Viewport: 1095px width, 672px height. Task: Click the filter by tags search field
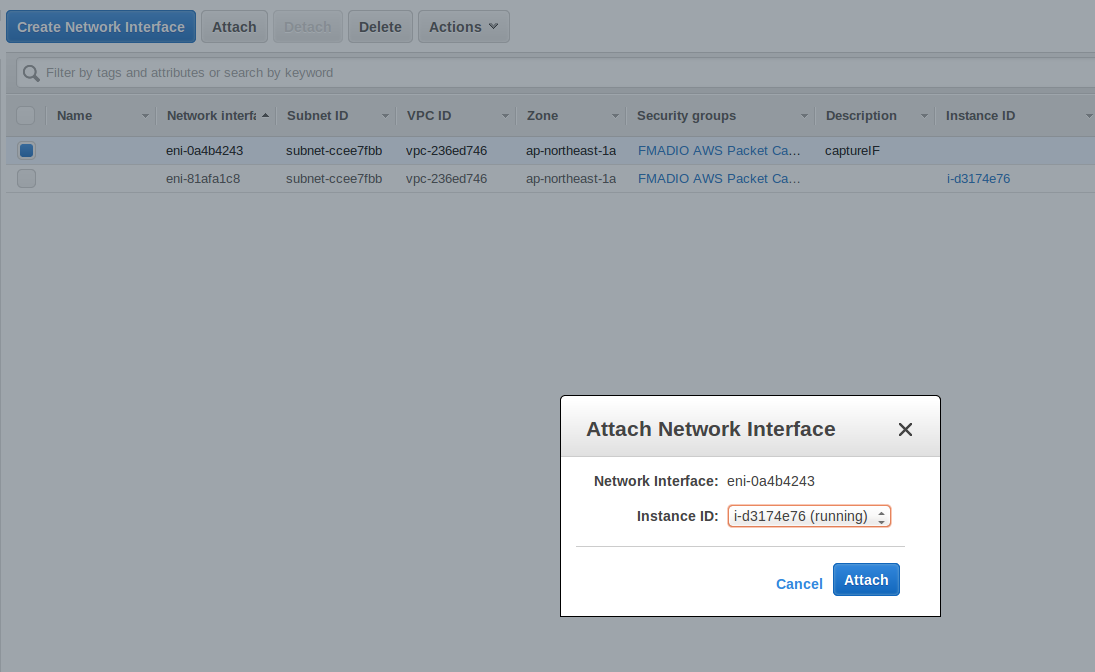pos(300,72)
